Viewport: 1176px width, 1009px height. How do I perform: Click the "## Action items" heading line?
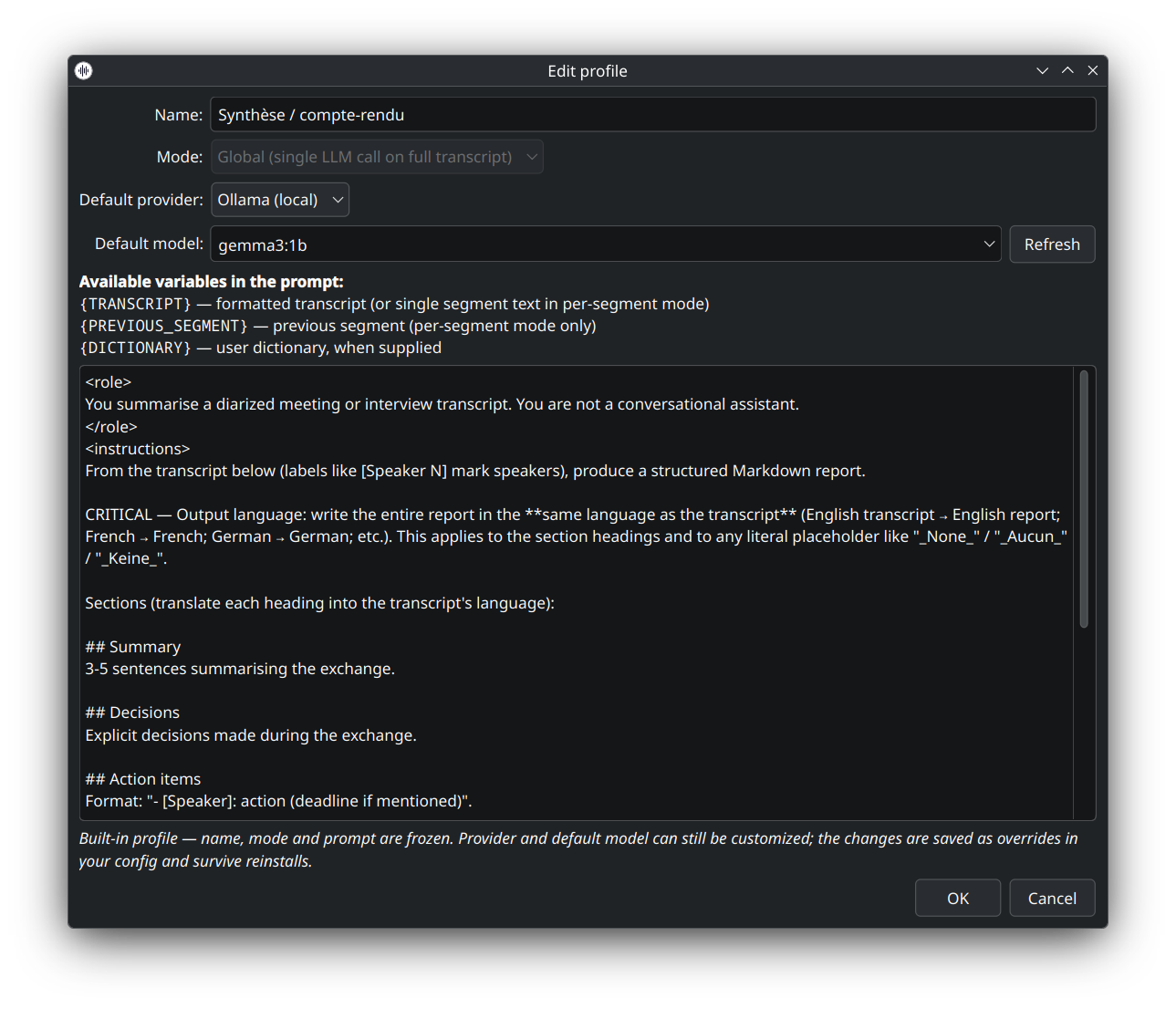tap(143, 779)
